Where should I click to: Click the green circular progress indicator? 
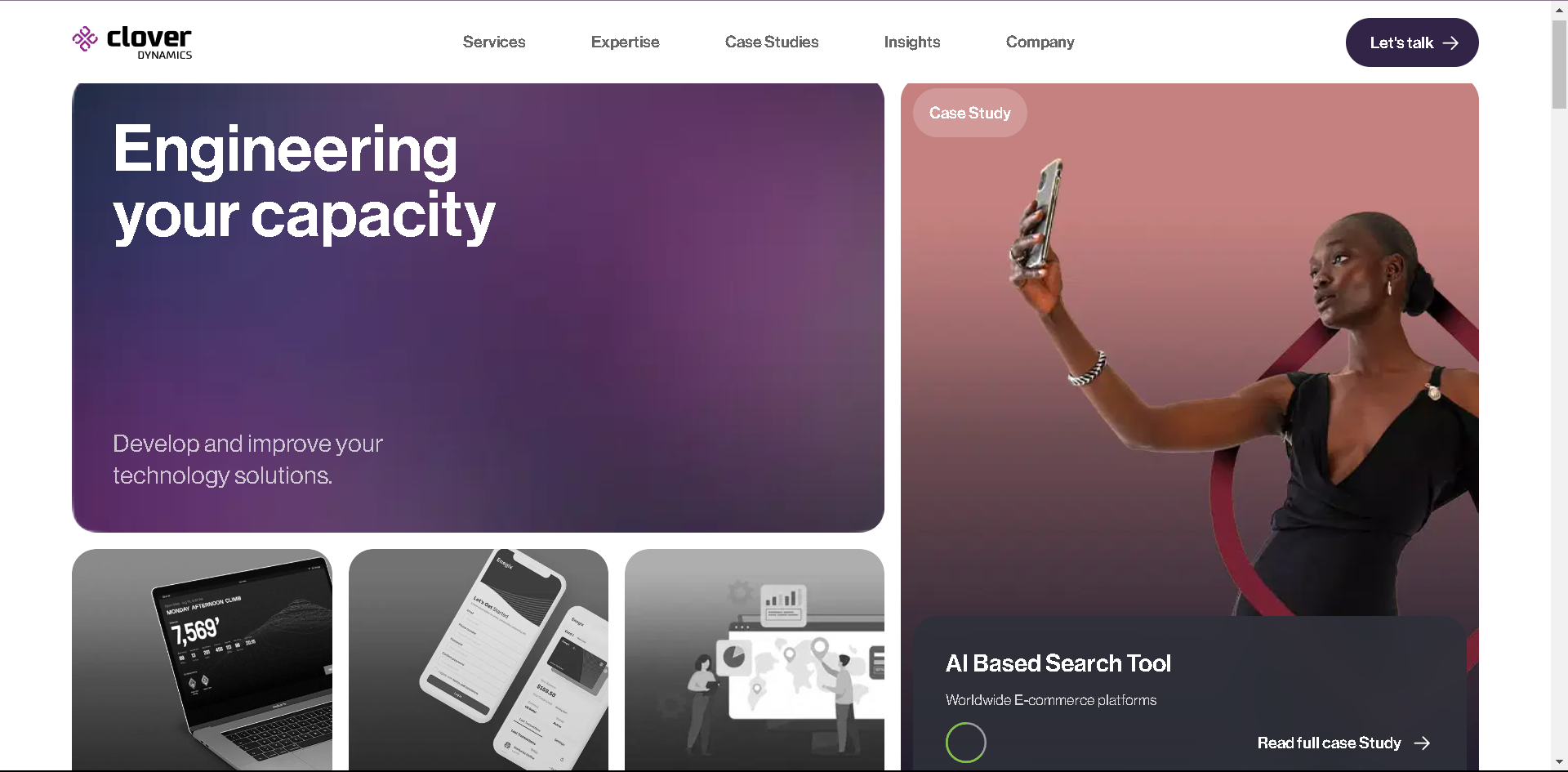(x=966, y=743)
